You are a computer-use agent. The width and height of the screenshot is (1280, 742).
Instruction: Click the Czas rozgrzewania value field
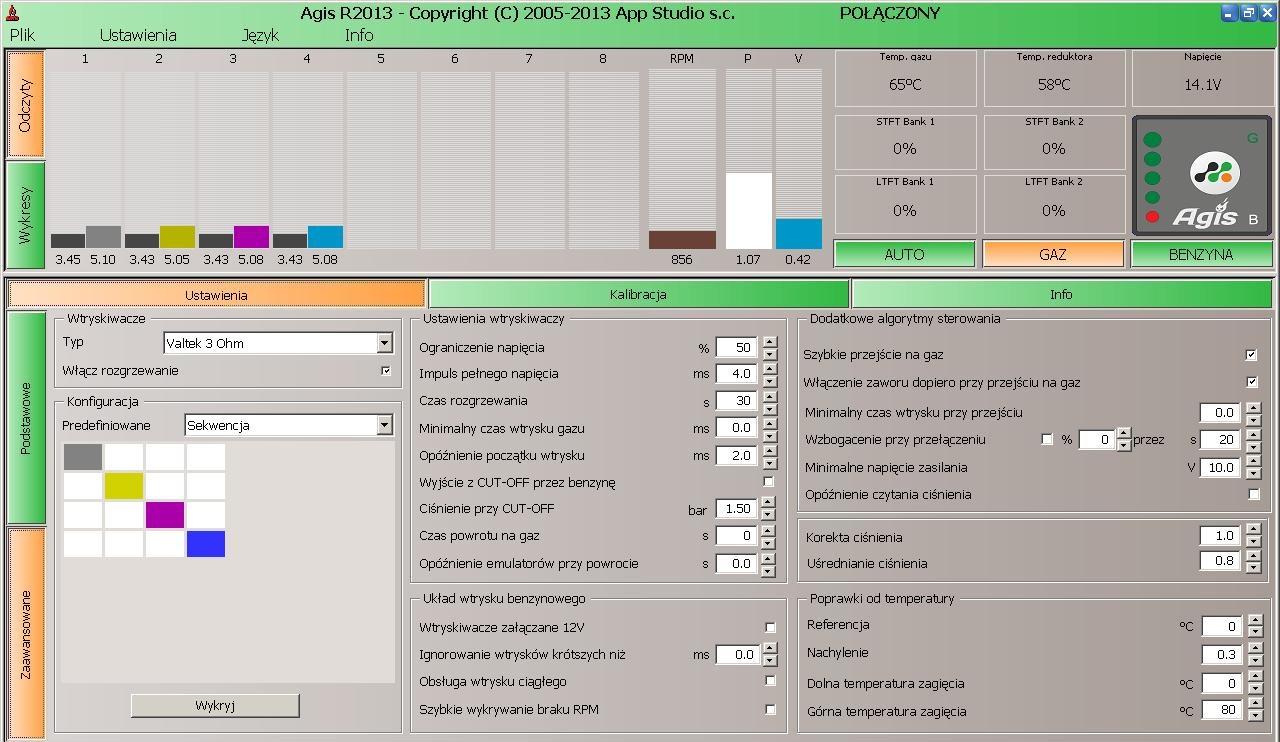(737, 401)
